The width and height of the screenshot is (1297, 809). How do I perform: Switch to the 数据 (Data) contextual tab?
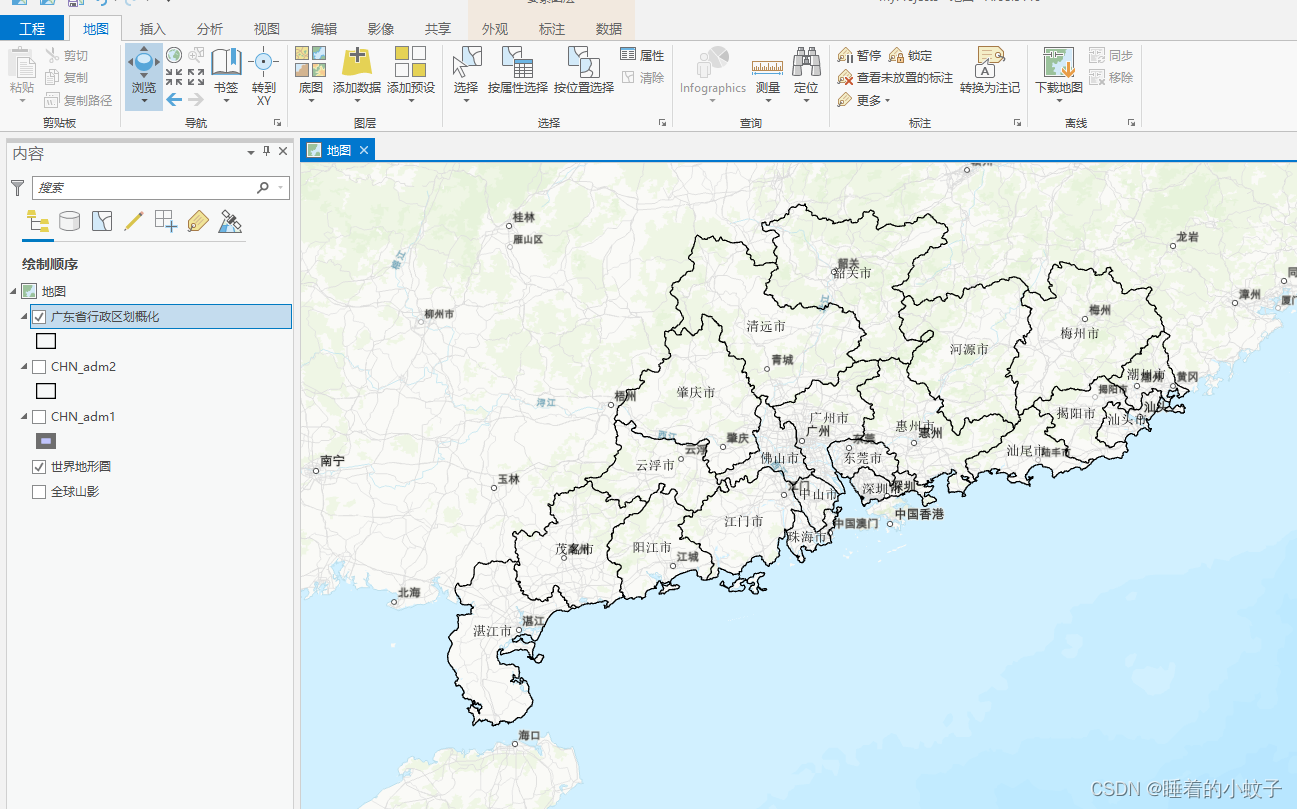coord(609,29)
